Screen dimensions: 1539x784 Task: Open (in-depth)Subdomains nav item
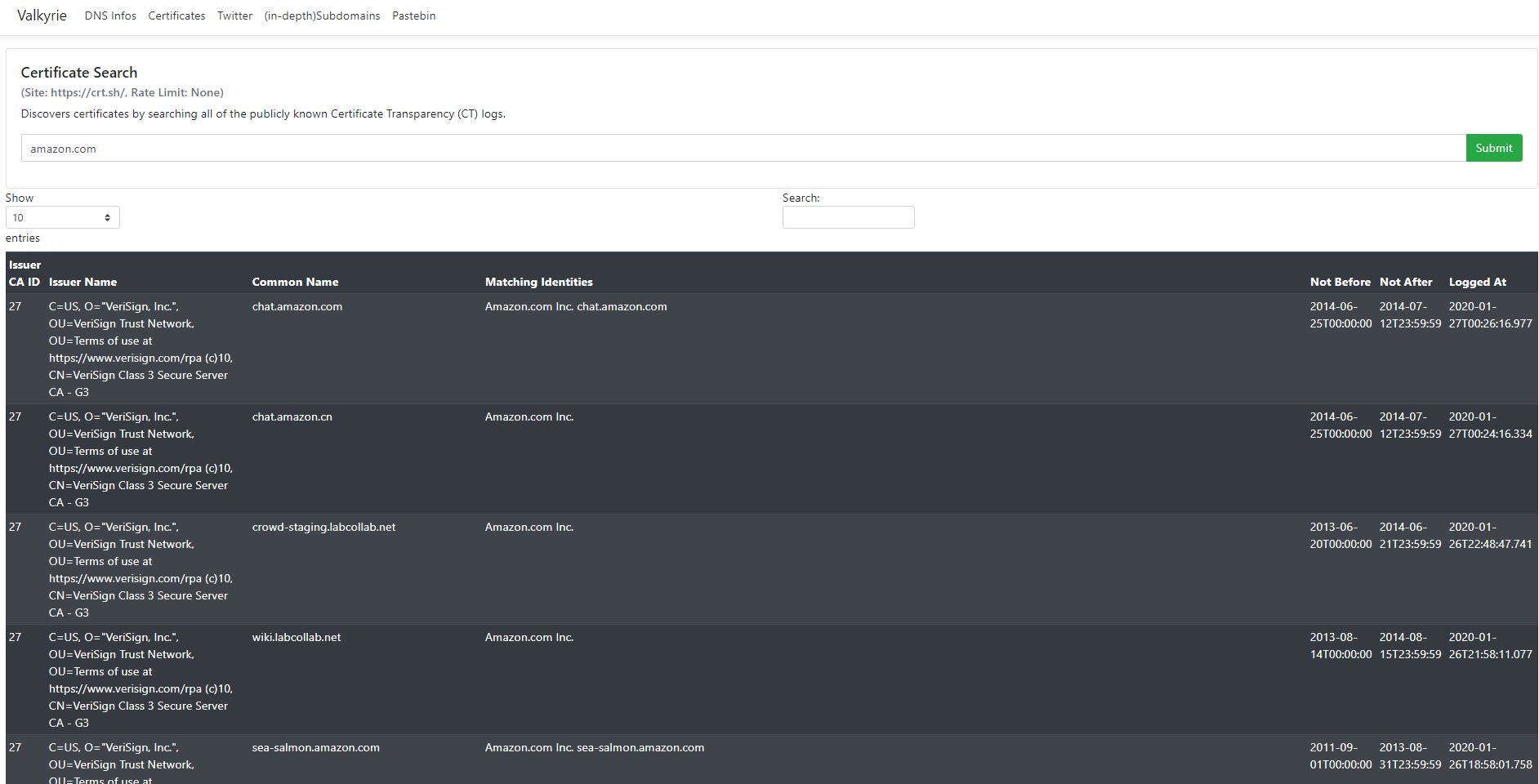[322, 16]
